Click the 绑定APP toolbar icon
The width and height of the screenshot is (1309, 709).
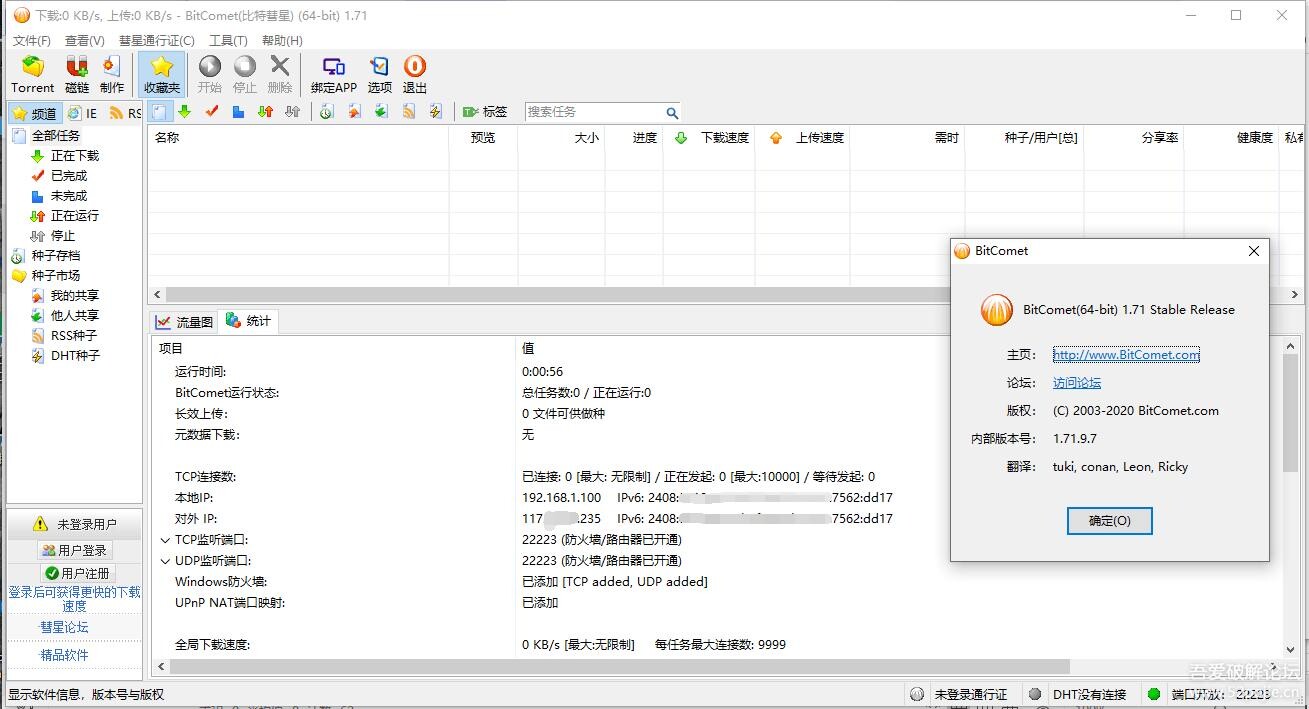point(333,72)
